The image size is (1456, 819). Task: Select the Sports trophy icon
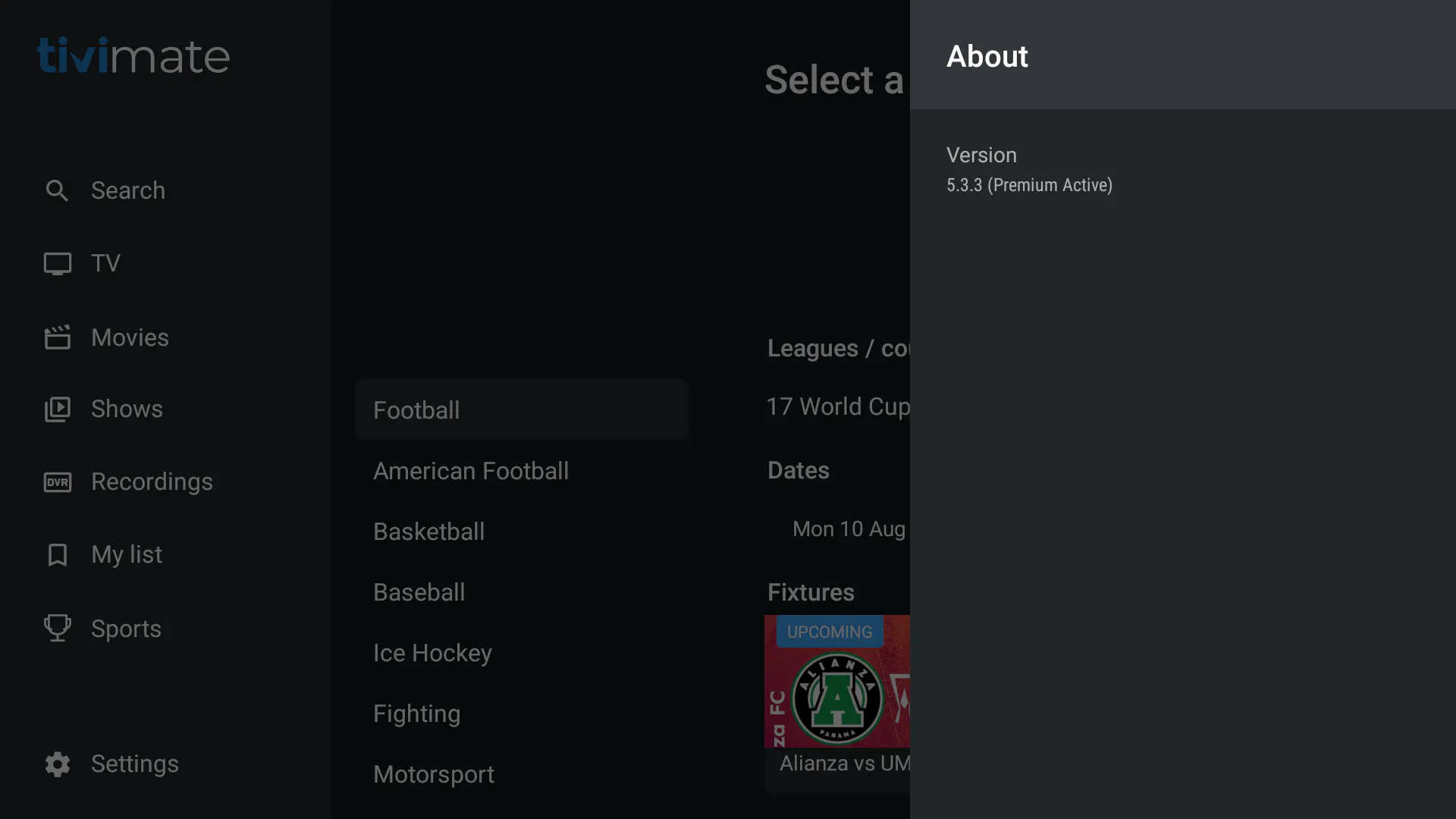click(x=57, y=628)
